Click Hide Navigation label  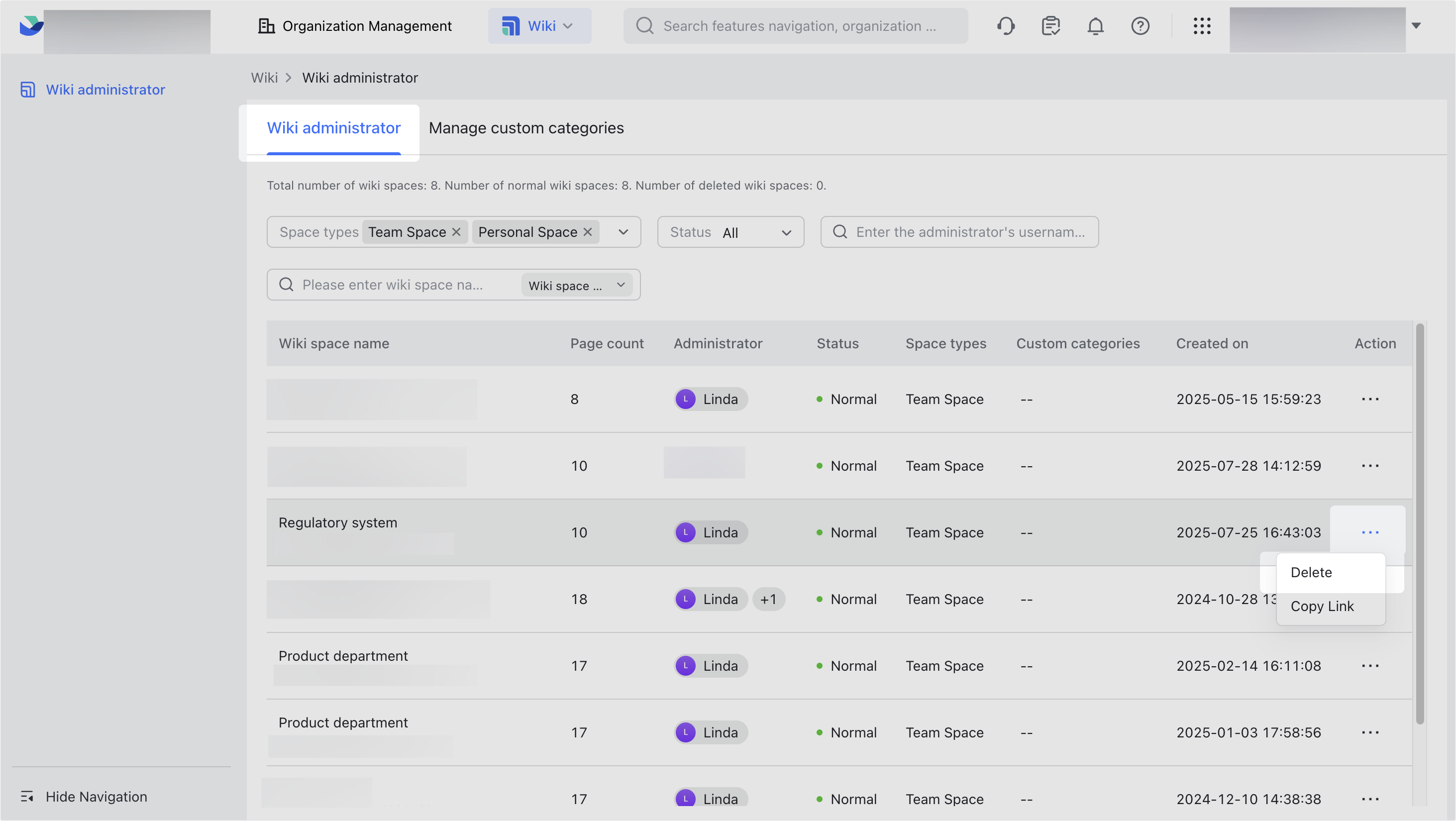pos(96,797)
